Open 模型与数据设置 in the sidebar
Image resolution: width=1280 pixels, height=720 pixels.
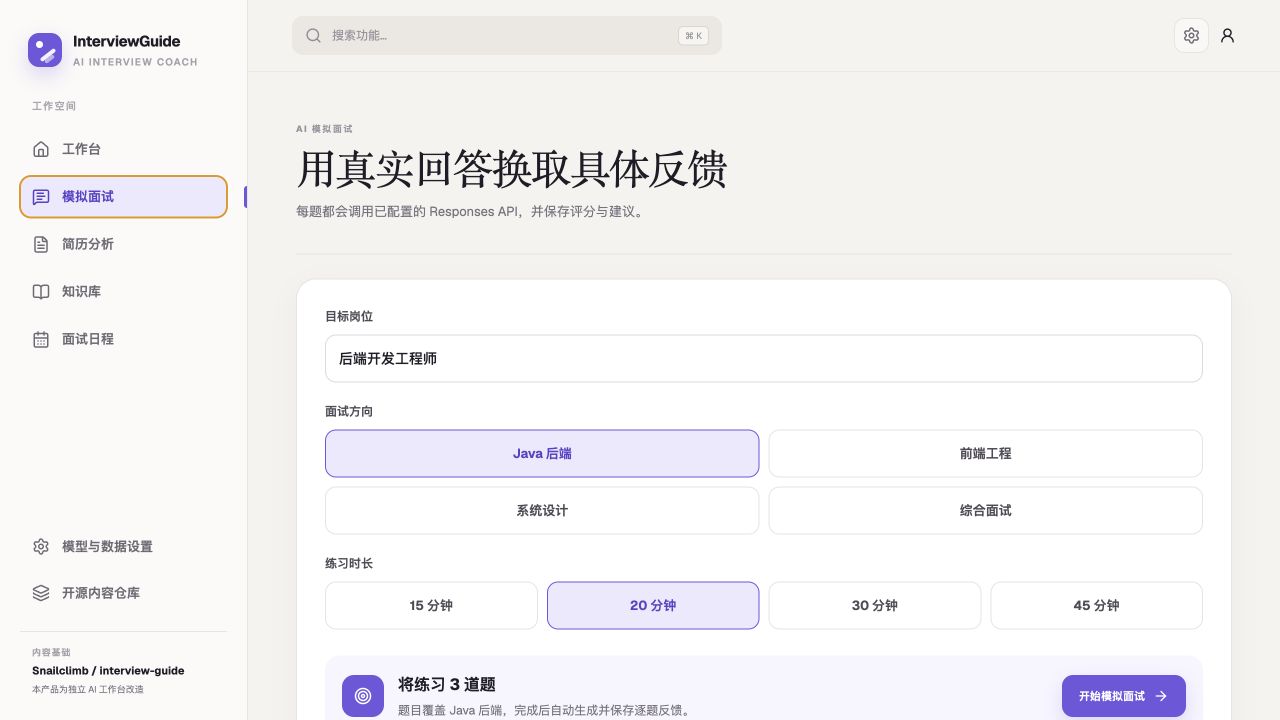coord(123,546)
